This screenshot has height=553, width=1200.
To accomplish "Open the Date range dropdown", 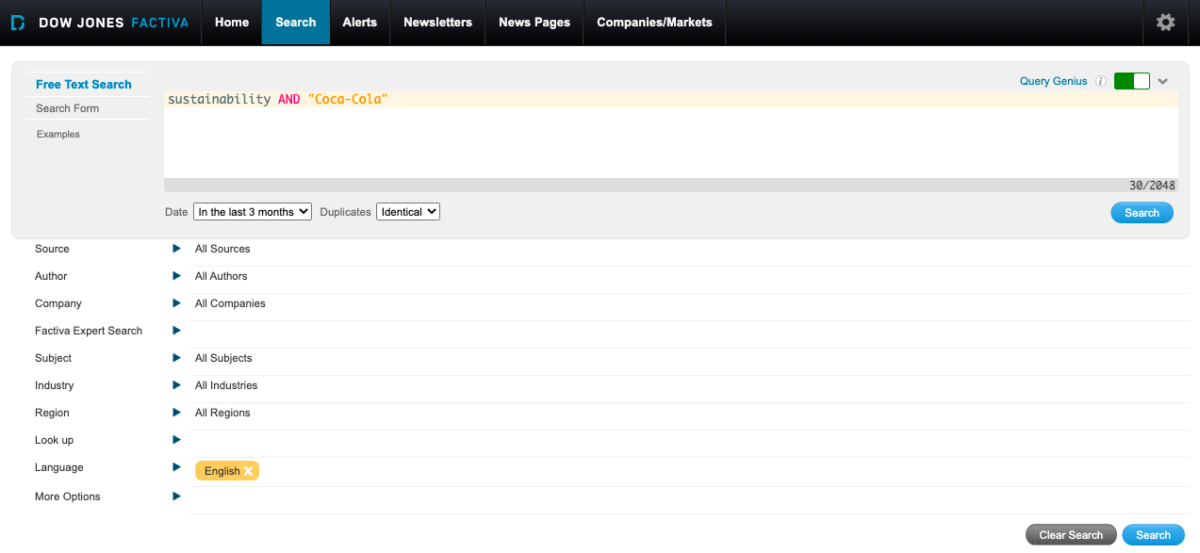I will coord(252,212).
